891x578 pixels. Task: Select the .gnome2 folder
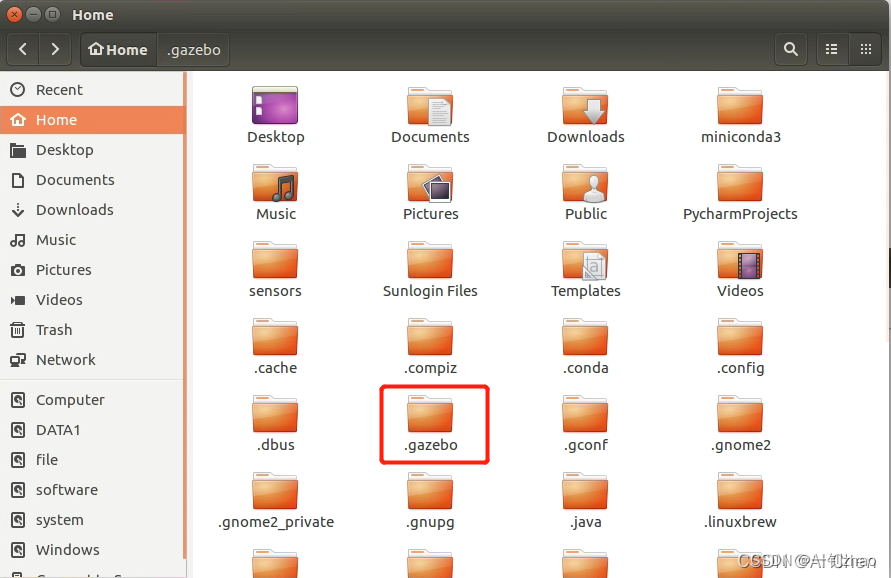coord(740,423)
